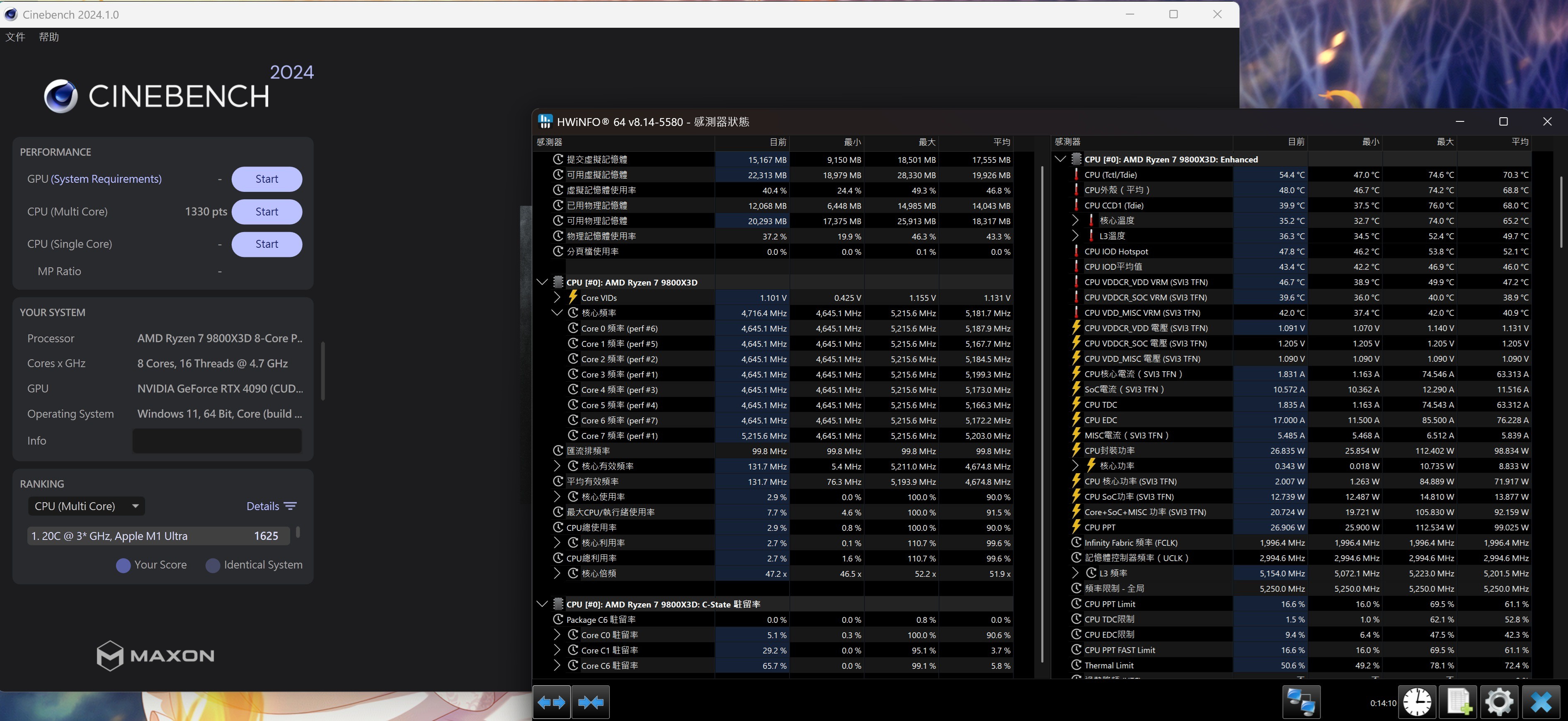Collapse the 核心頻率 tree row
This screenshot has height=721, width=1568.
(557, 313)
